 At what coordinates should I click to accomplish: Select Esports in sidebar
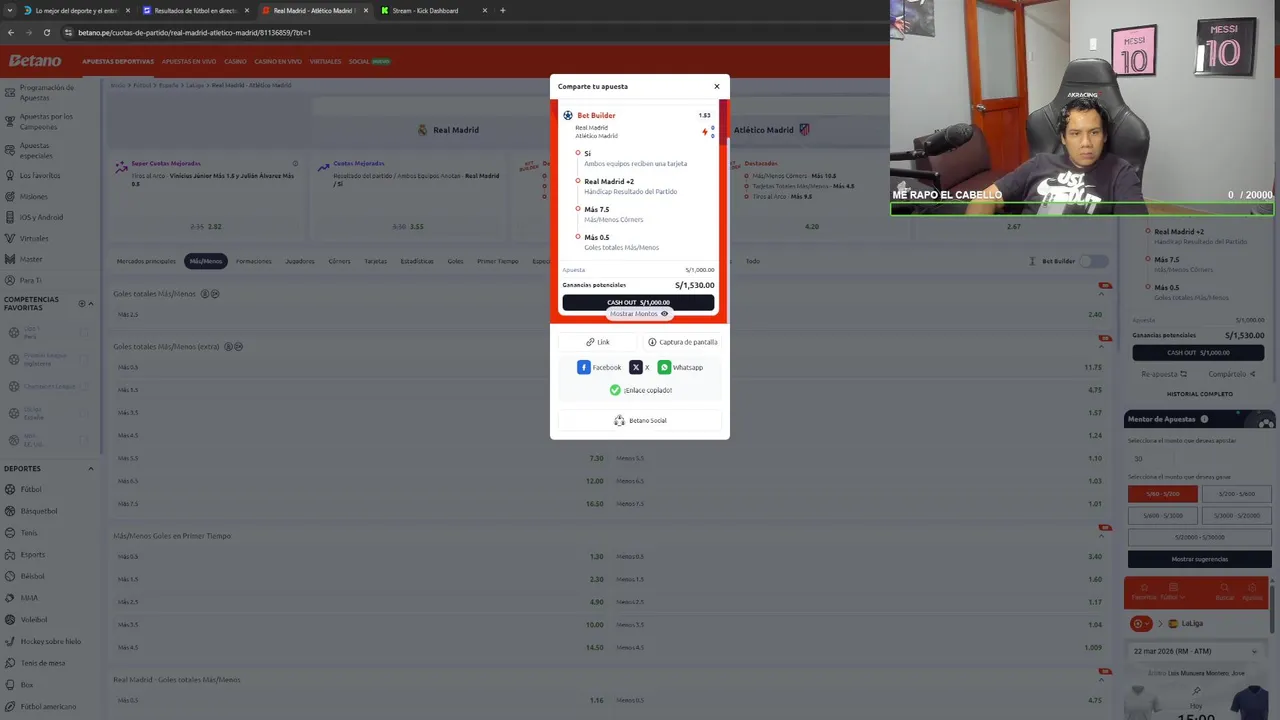tap(33, 554)
